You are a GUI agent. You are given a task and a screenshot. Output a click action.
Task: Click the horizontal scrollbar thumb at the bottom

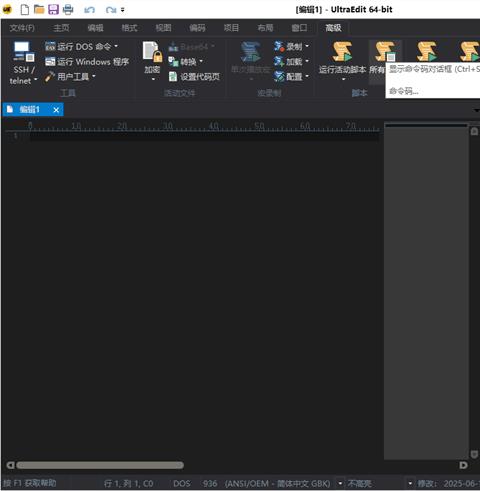click(x=100, y=465)
